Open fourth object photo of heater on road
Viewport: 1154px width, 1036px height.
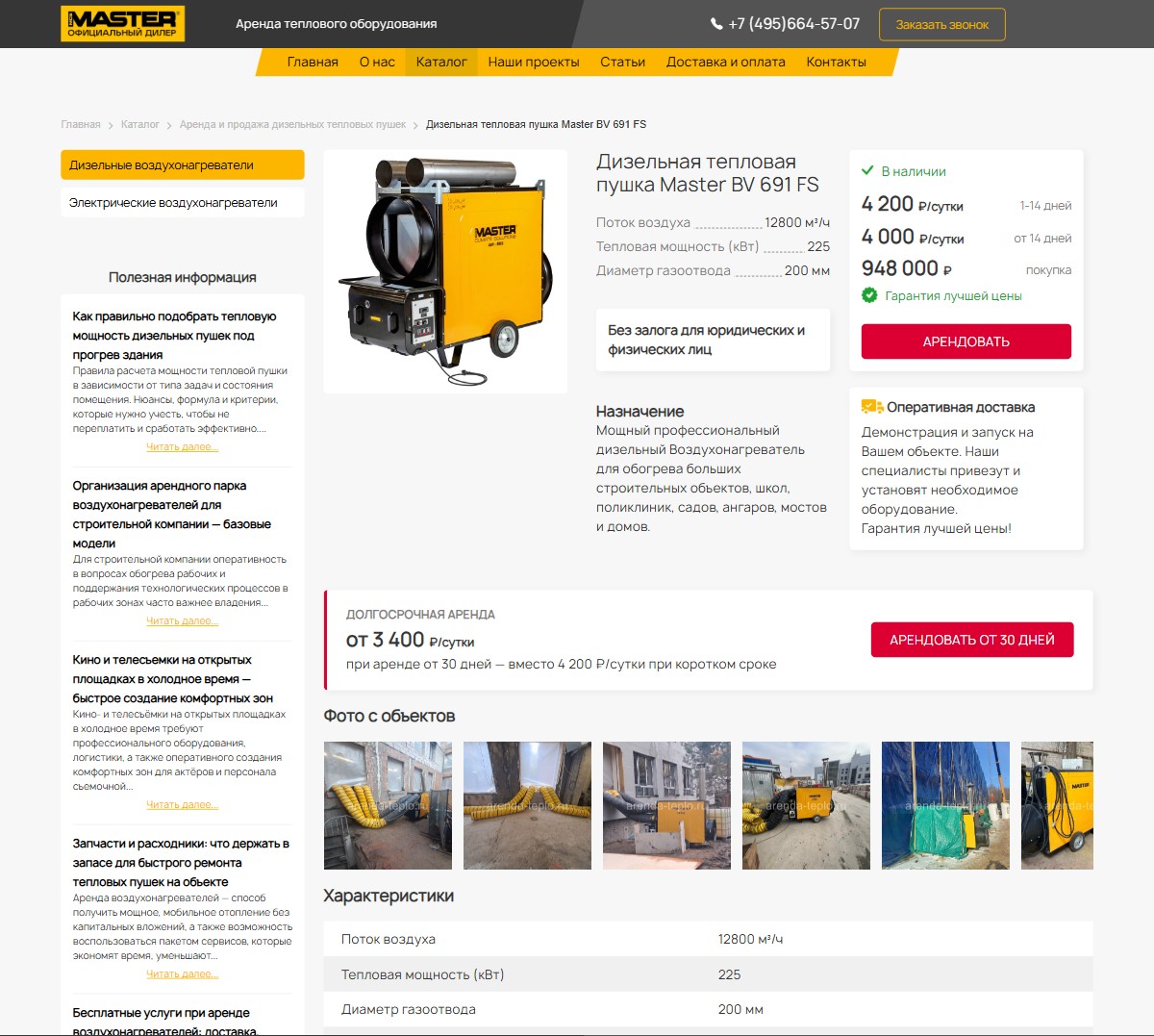coord(806,805)
